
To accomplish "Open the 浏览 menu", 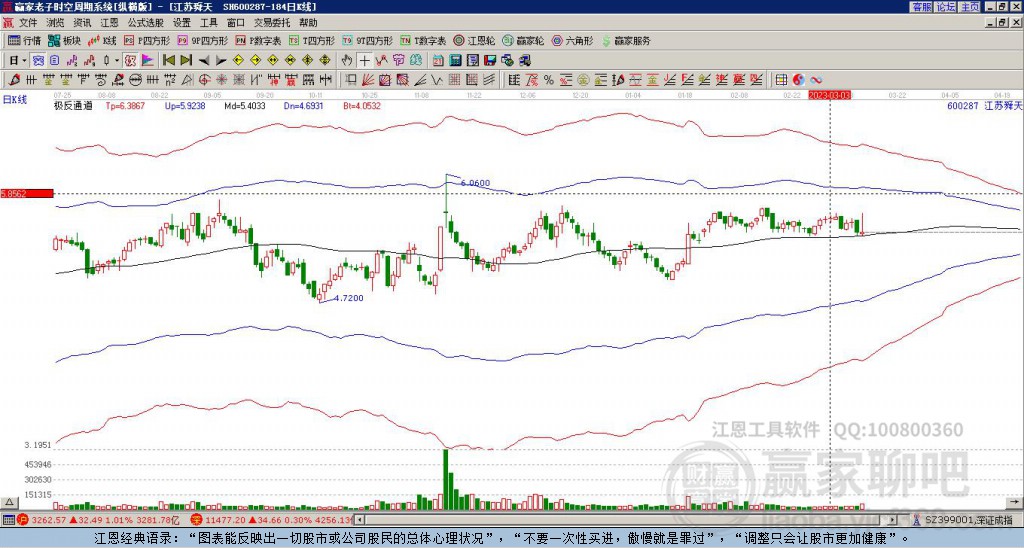I will [x=55, y=23].
